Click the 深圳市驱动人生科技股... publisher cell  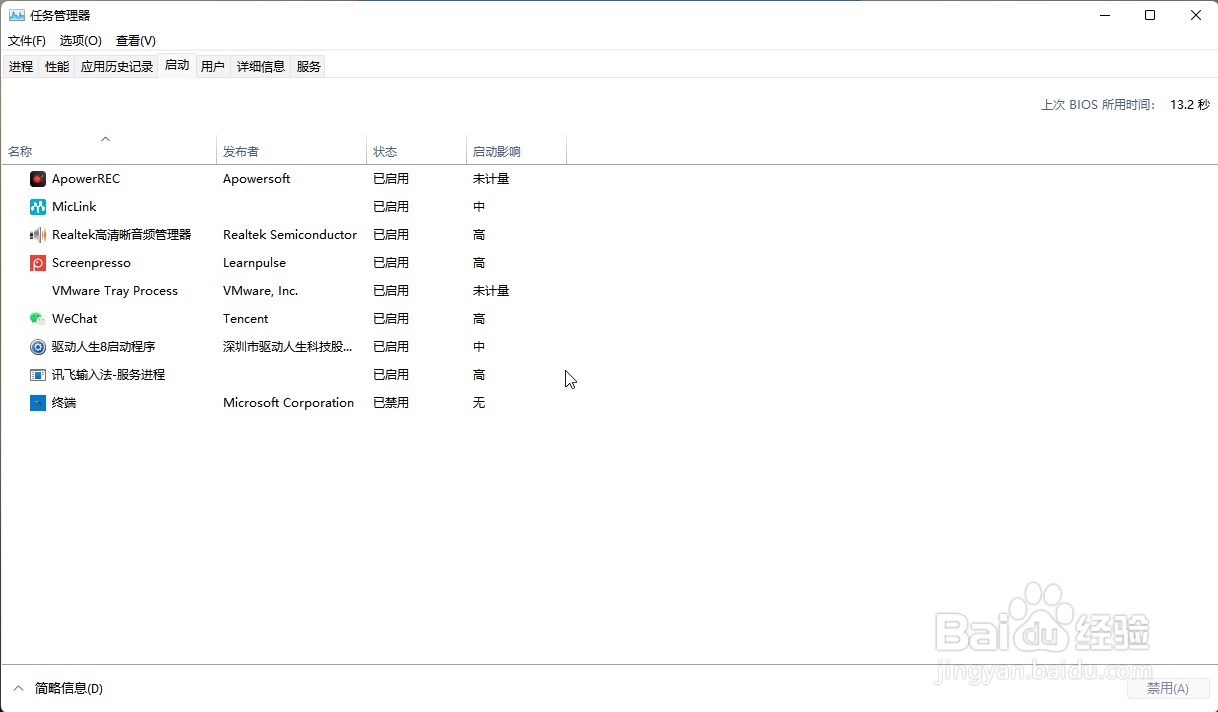click(288, 347)
